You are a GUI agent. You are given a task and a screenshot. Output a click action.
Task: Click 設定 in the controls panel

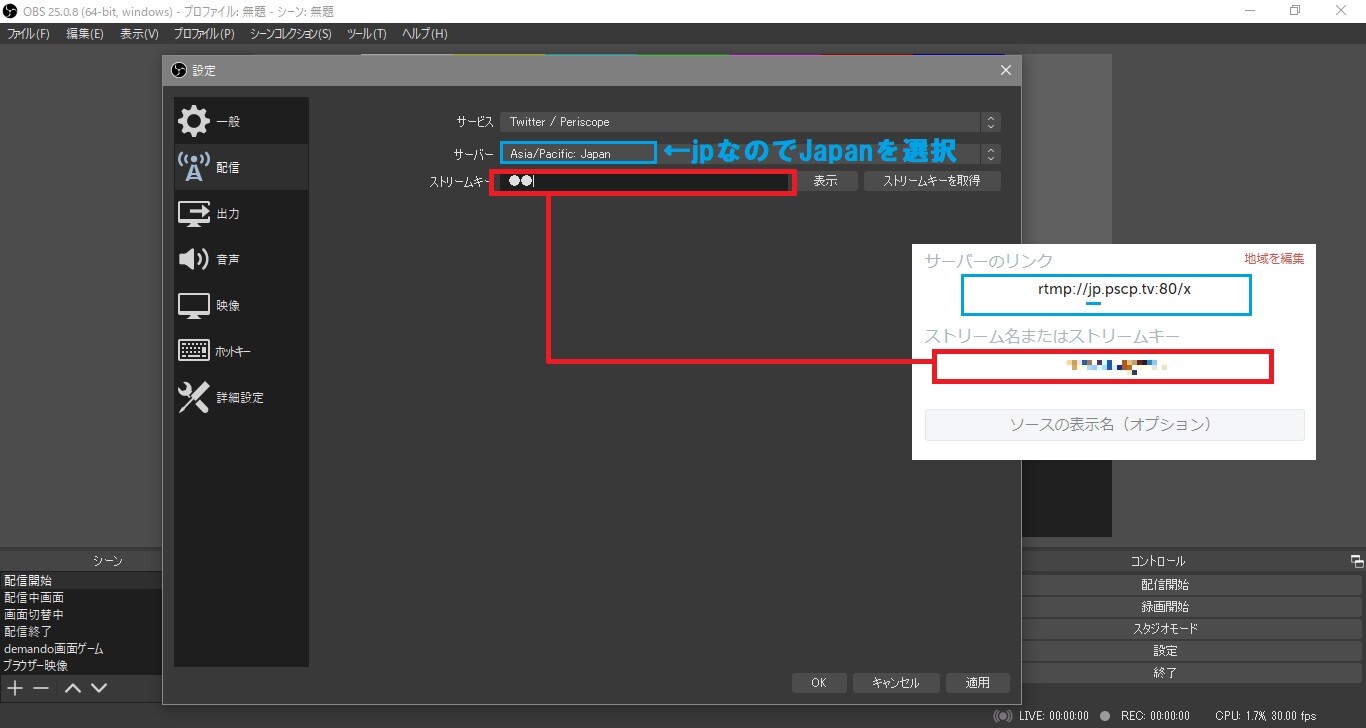(x=1165, y=651)
